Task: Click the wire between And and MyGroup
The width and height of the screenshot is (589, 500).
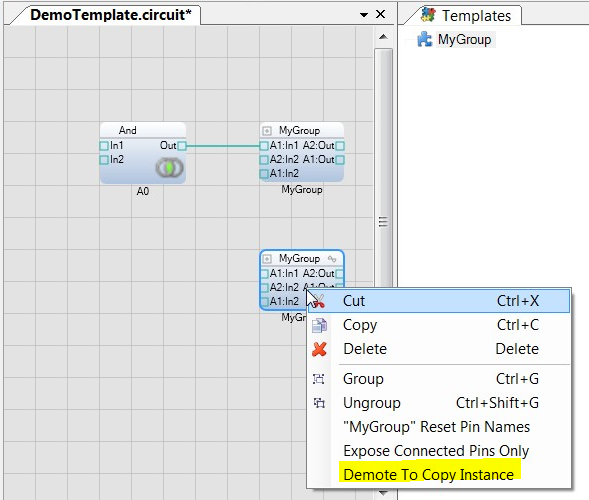Action: click(x=223, y=146)
